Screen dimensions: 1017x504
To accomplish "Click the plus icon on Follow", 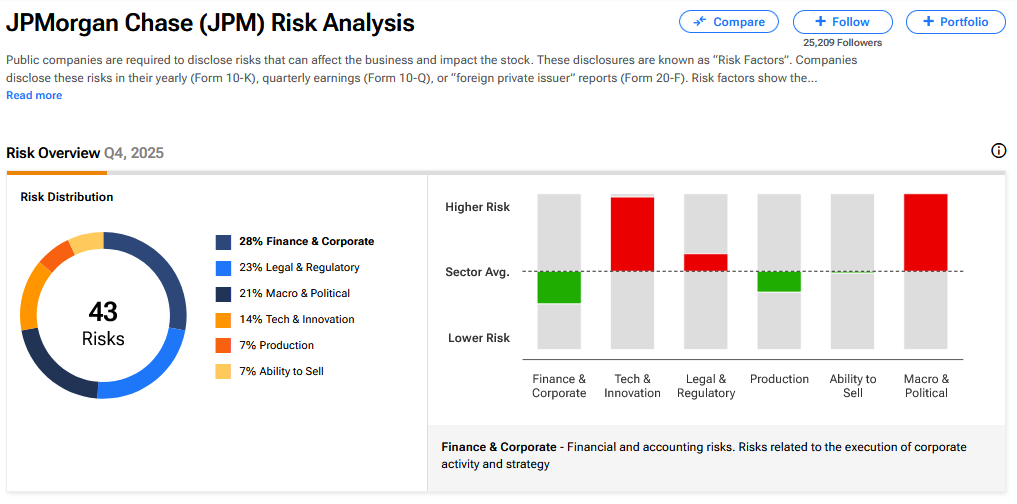I will [x=820, y=22].
